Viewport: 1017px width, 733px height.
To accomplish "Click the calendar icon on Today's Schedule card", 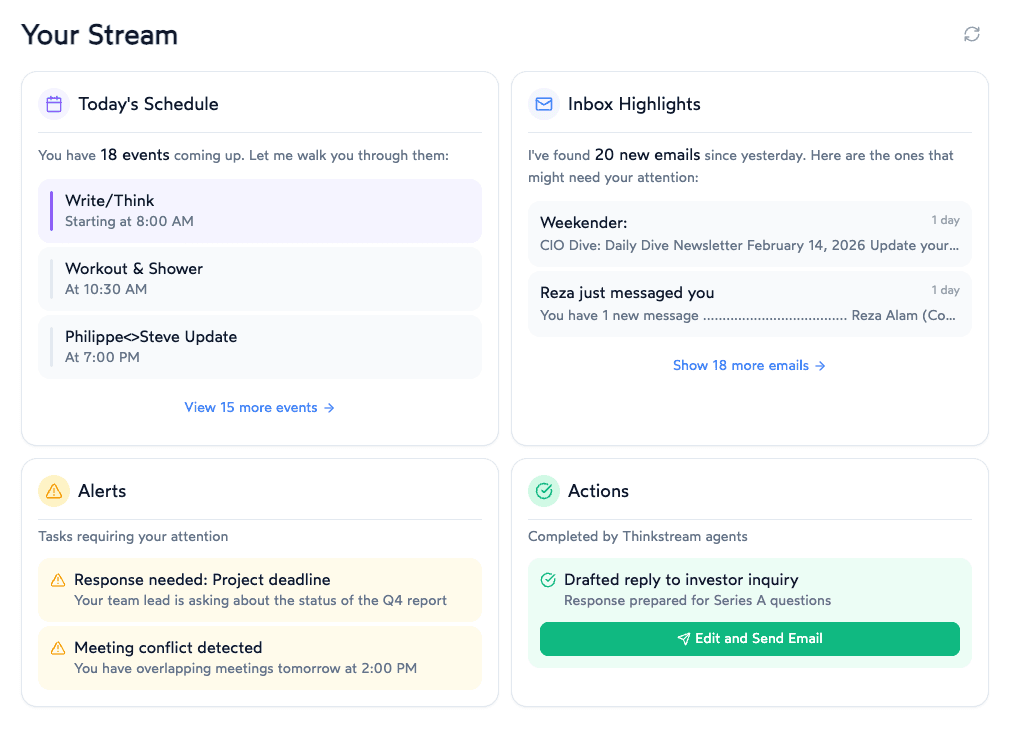I will coord(53,104).
